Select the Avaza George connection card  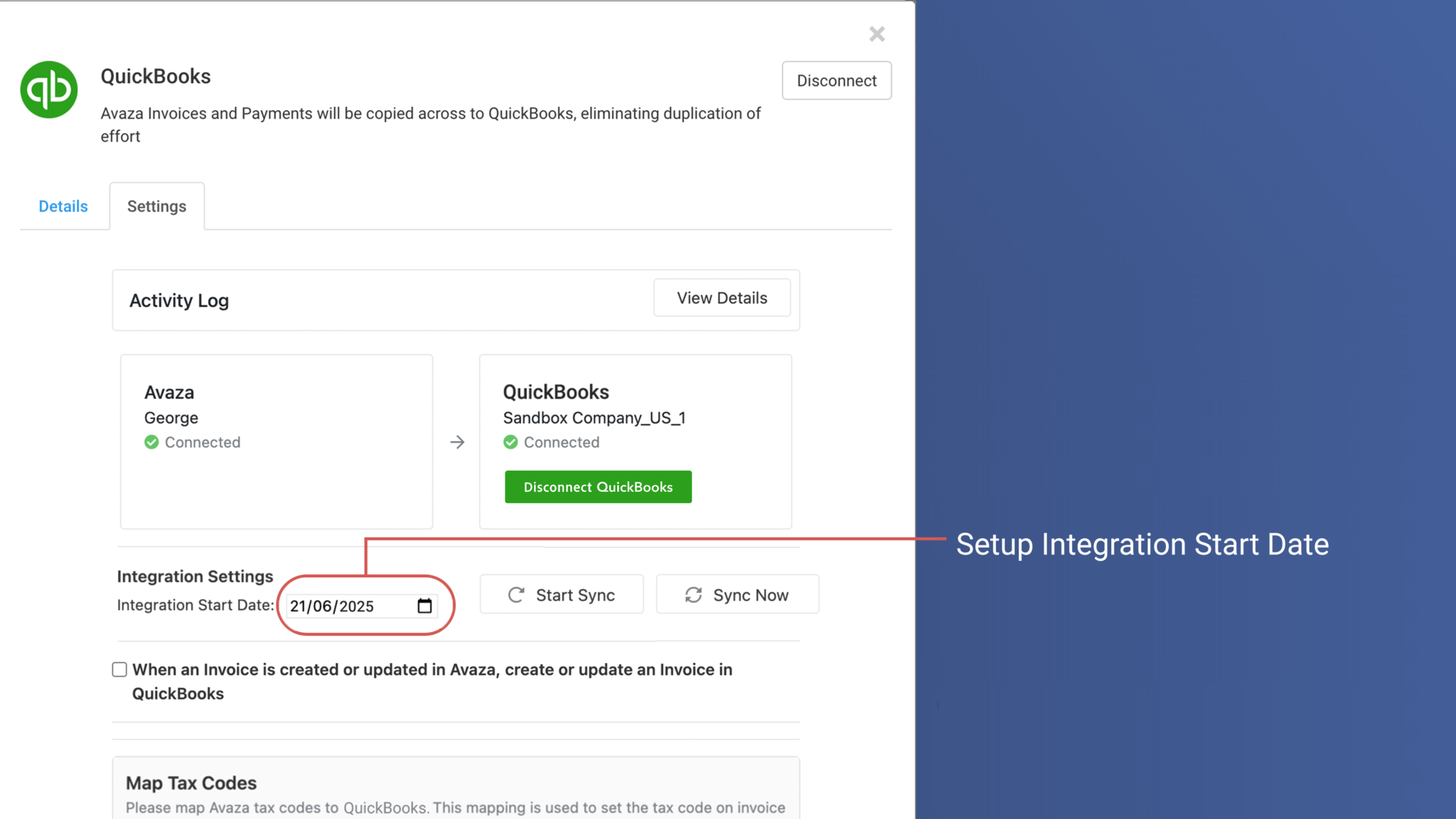tap(276, 441)
